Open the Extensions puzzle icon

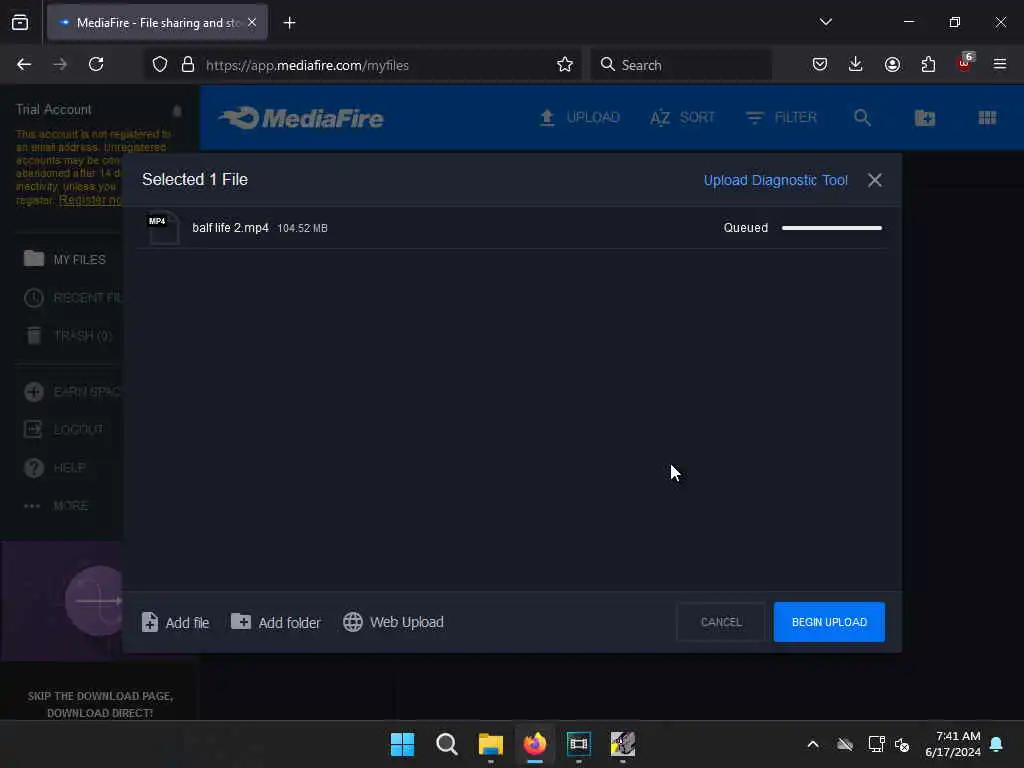tap(928, 65)
